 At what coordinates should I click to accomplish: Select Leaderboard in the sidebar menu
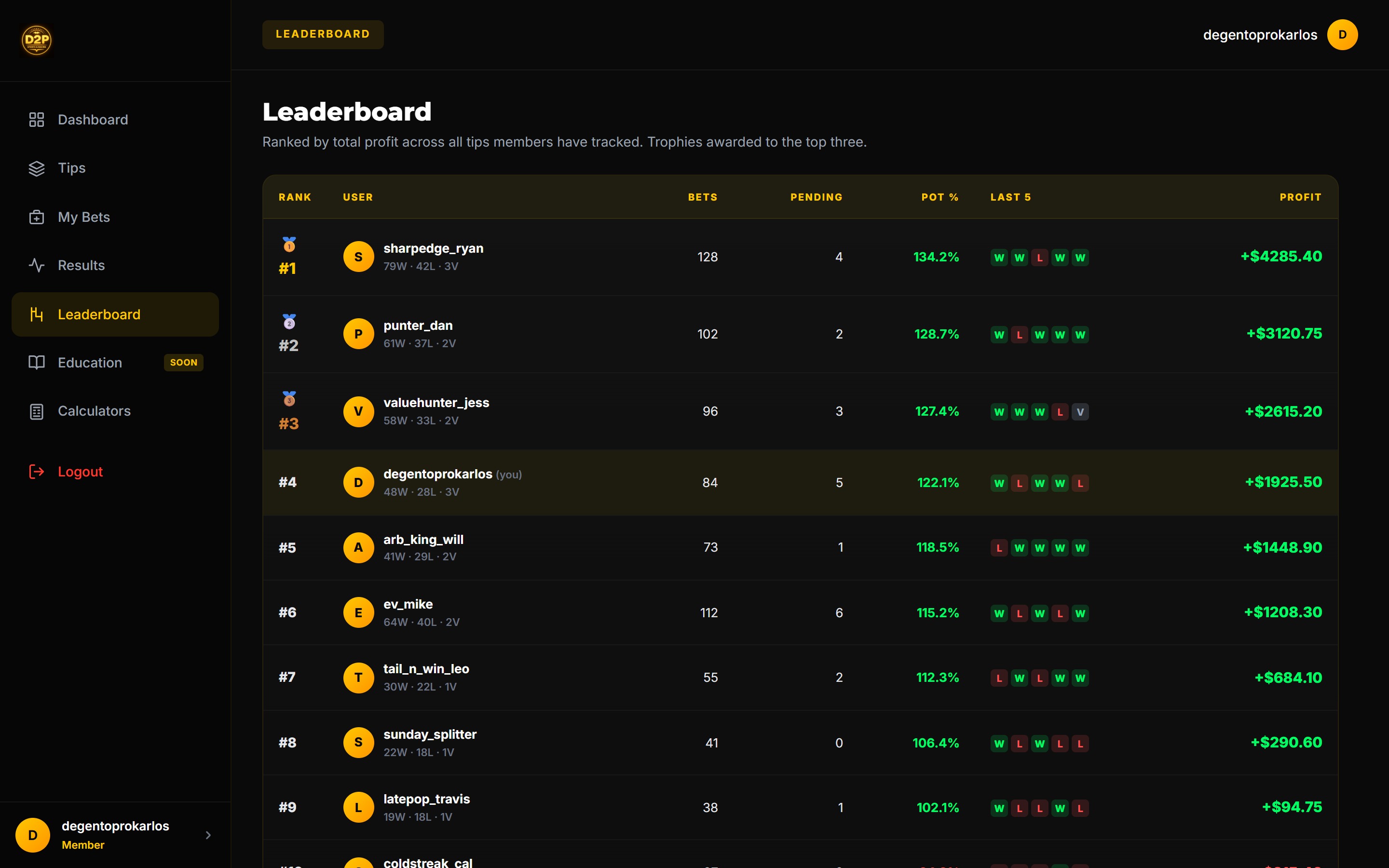click(99, 314)
